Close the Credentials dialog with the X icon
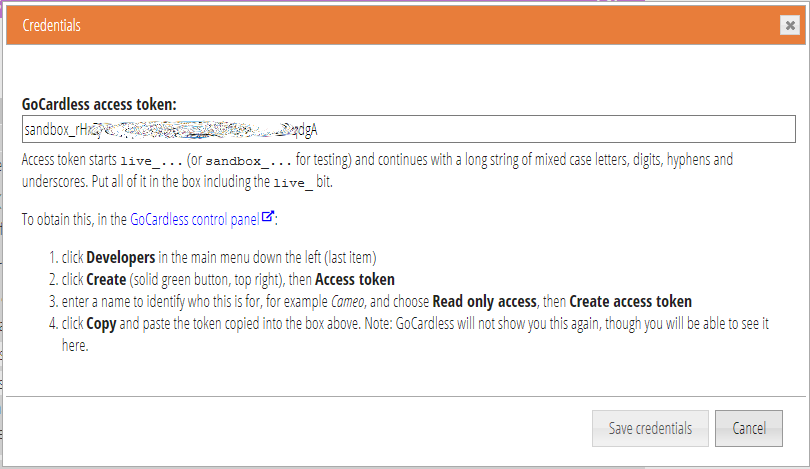 [x=790, y=25]
